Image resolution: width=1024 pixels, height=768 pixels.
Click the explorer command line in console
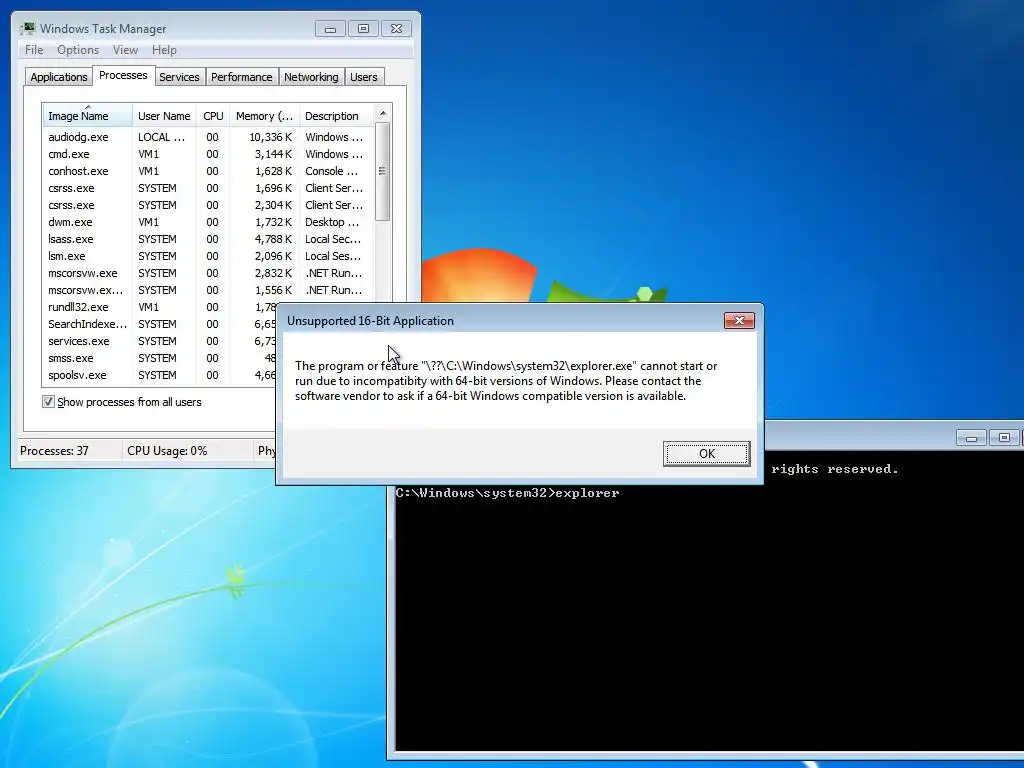pos(507,493)
